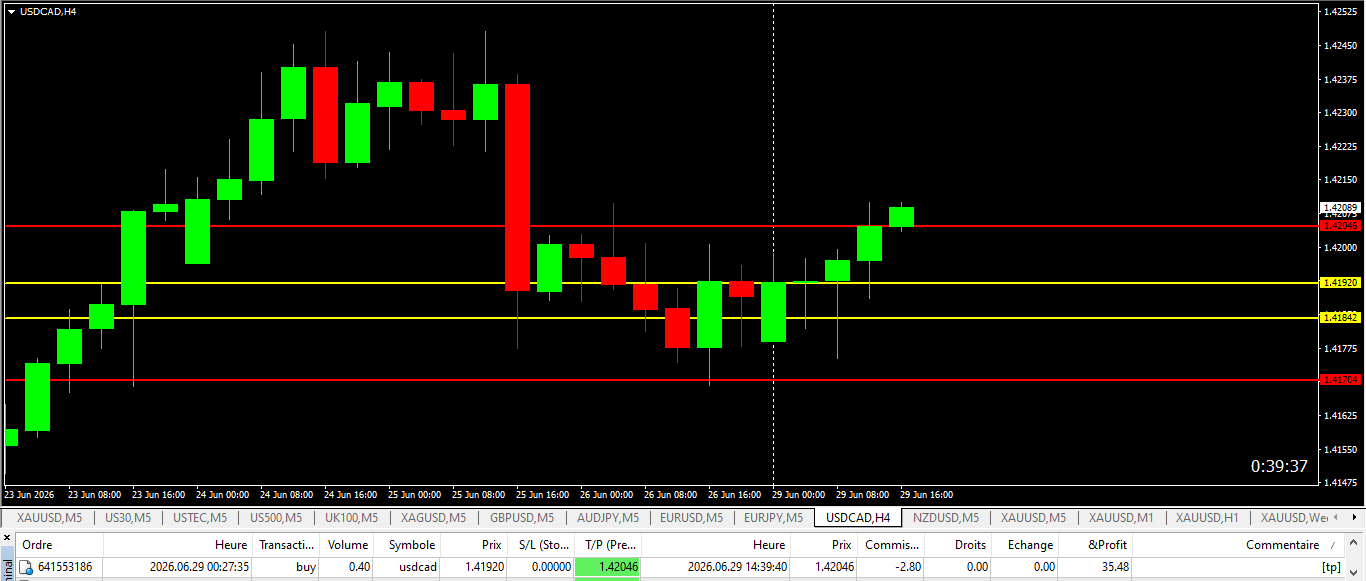This screenshot has width=1366, height=581.
Task: Click the sort arrow in Commentaire column header
Action: tap(1331, 545)
